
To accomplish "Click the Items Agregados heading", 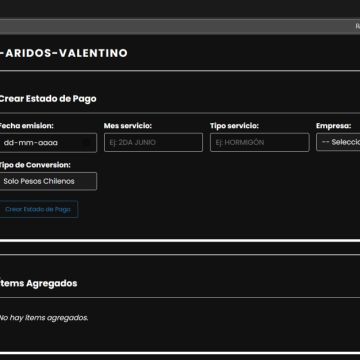I will 38,283.
